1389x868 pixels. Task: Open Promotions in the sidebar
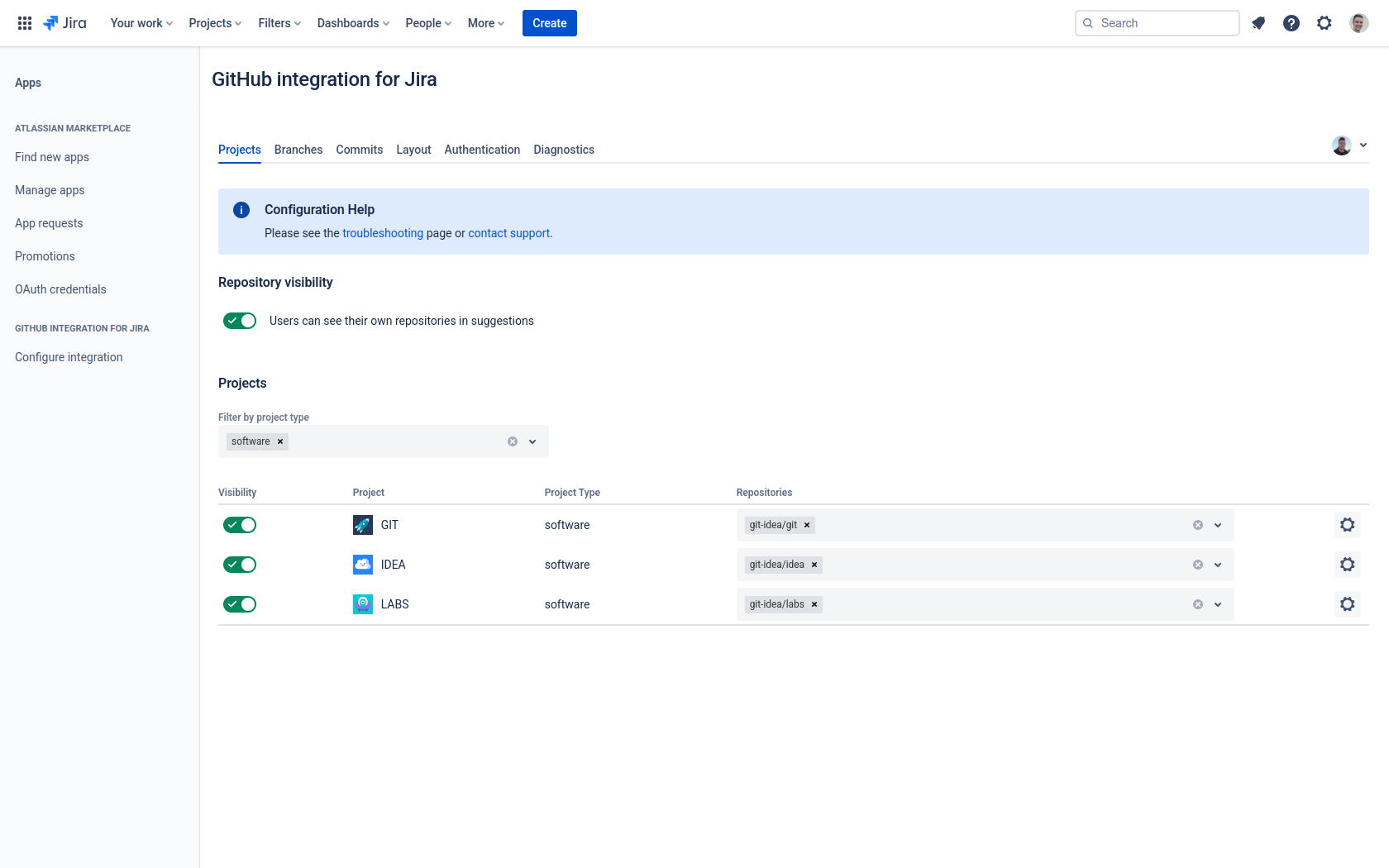point(45,256)
